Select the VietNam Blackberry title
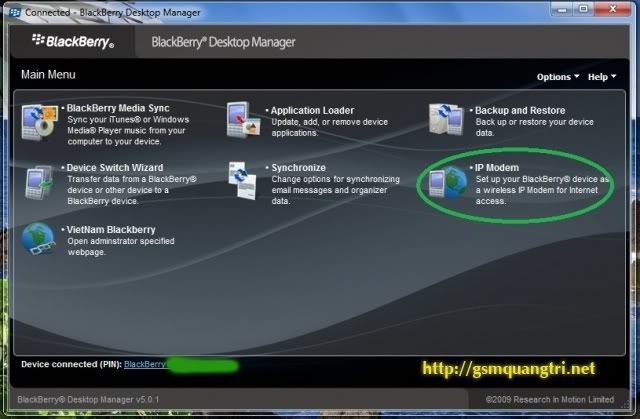This screenshot has width=640, height=419. 111,230
